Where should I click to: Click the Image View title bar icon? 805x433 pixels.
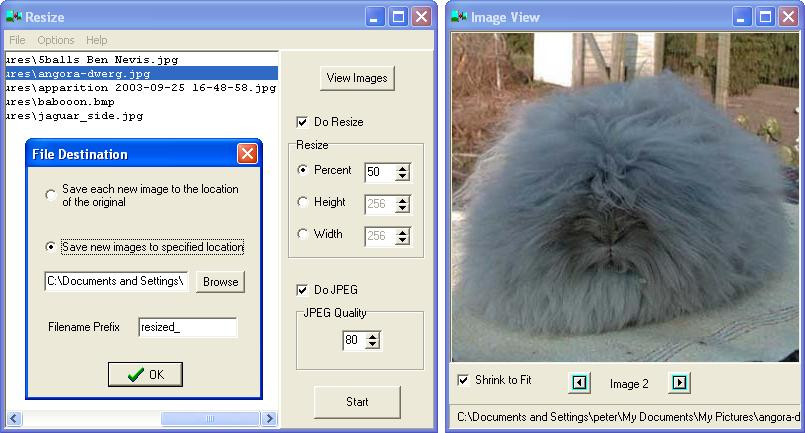[x=459, y=17]
